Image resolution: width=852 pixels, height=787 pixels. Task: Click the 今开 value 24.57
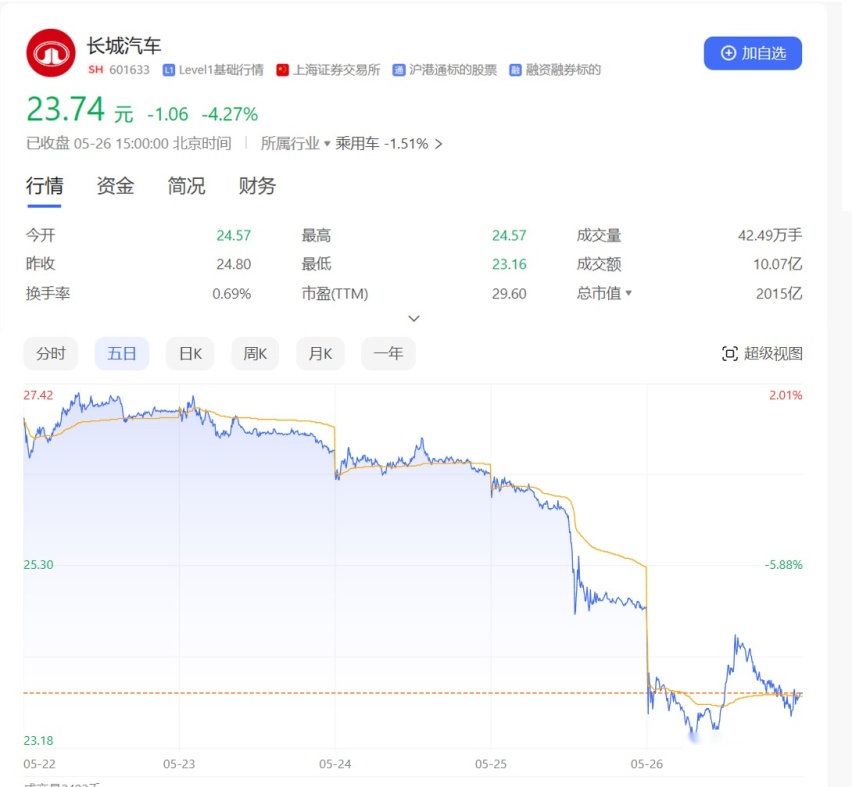coord(234,235)
